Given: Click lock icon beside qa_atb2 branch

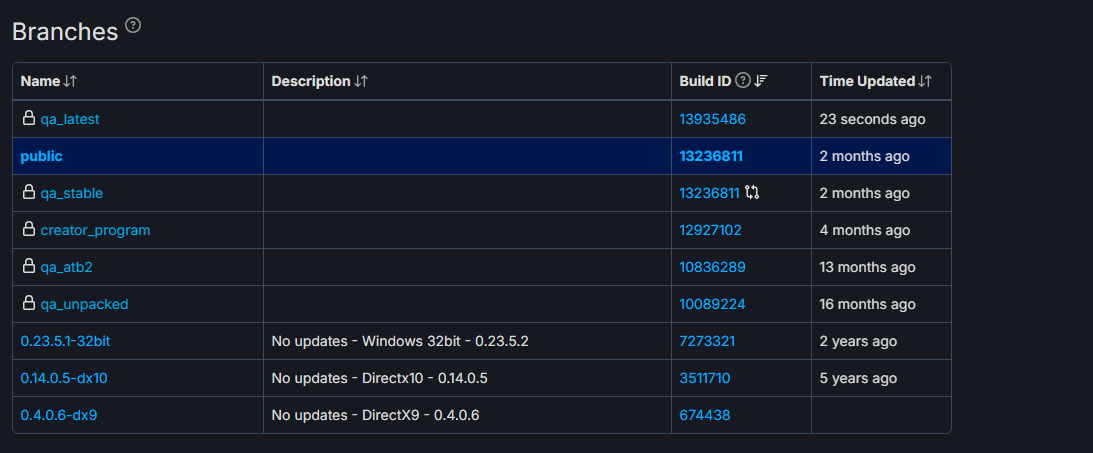Looking at the screenshot, I should (29, 267).
